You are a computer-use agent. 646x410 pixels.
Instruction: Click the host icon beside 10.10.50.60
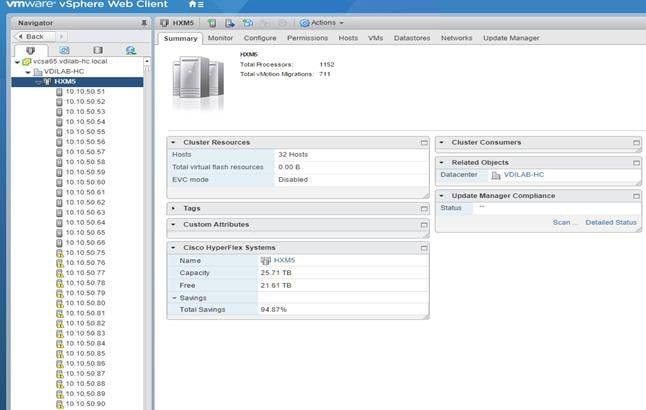59,183
